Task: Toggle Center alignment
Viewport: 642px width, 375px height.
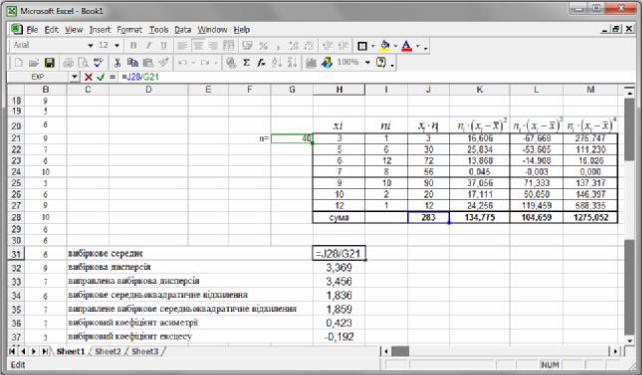Action: [x=198, y=45]
